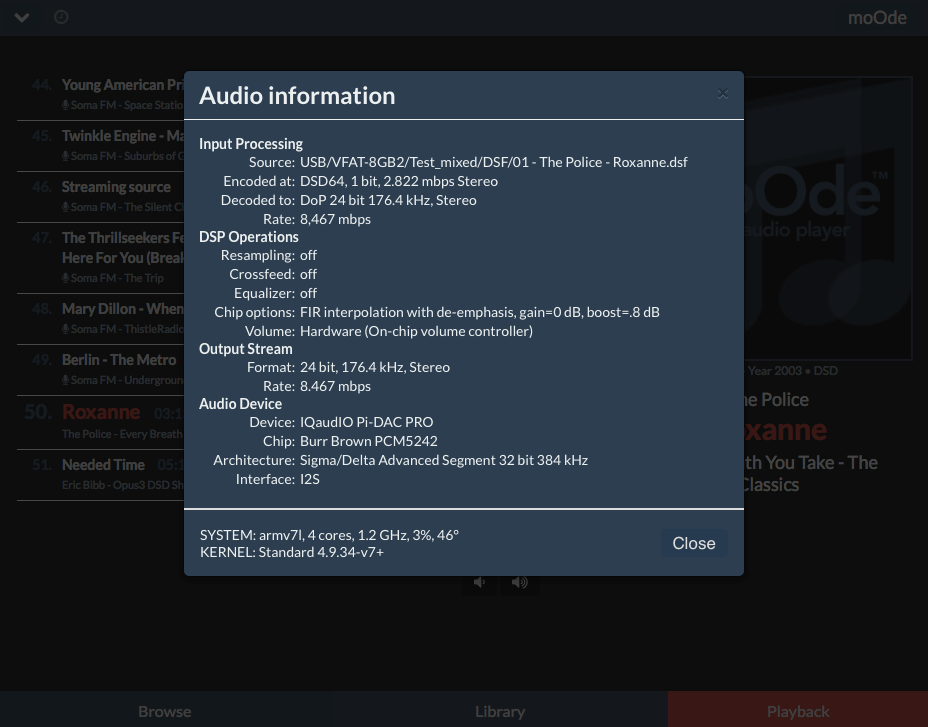The image size is (928, 727).
Task: Collapse panel using the top-left chevron icon
Action: tap(22, 17)
